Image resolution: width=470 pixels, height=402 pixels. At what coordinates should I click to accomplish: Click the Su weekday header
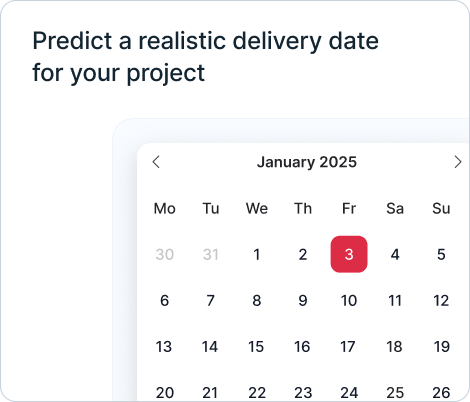[441, 209]
